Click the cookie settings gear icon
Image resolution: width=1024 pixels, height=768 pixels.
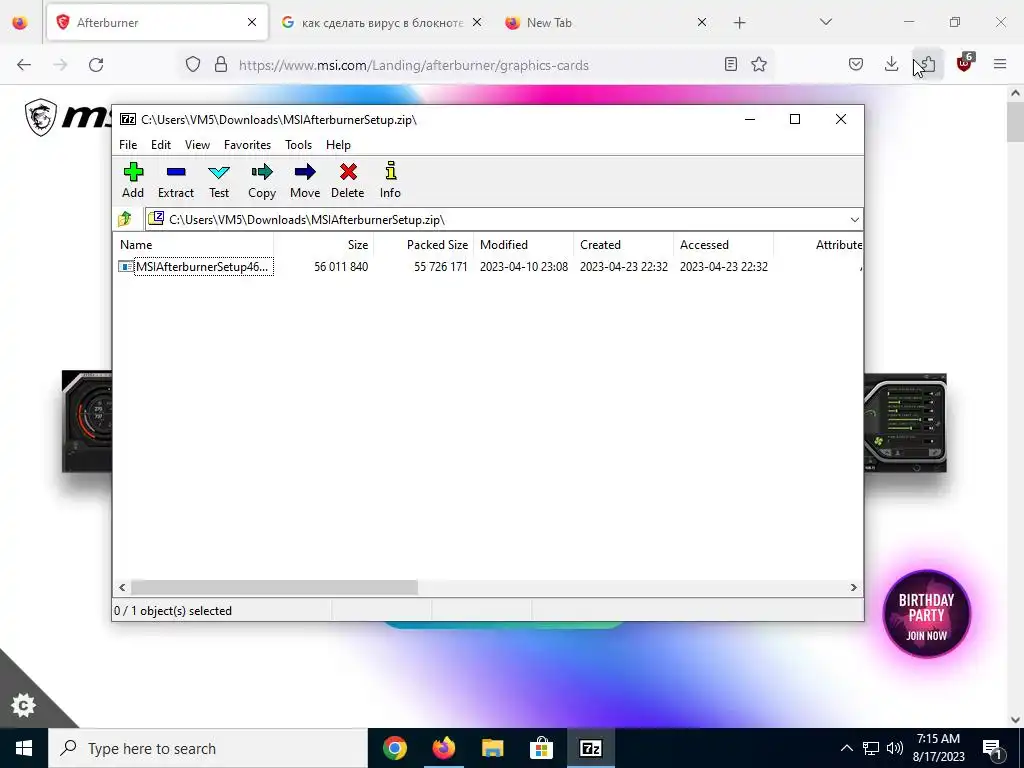click(x=24, y=705)
